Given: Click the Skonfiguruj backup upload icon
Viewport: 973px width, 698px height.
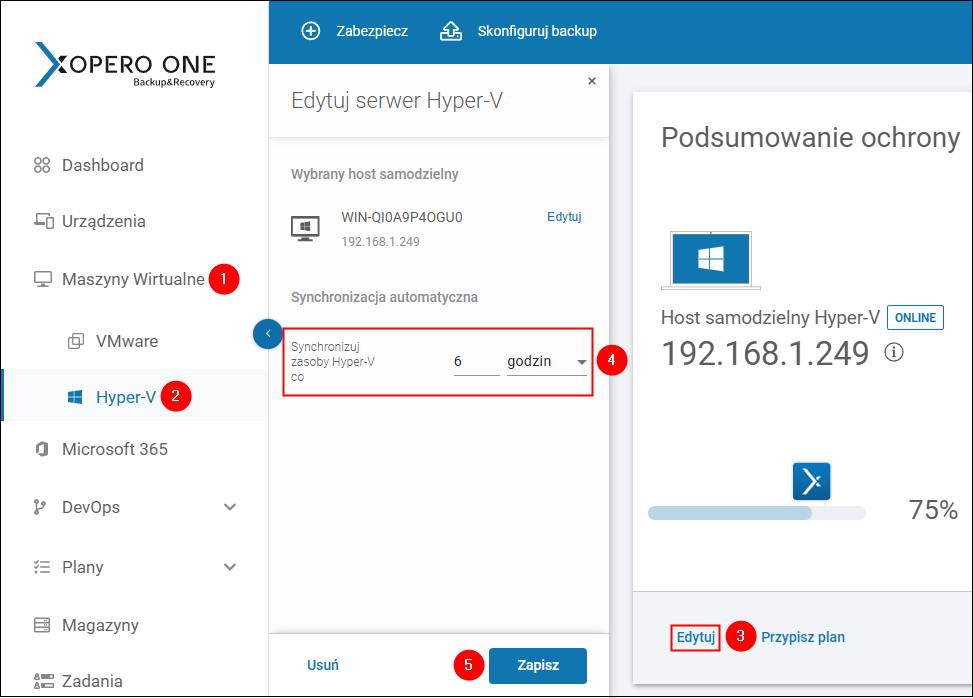Looking at the screenshot, I should pyautogui.click(x=451, y=31).
